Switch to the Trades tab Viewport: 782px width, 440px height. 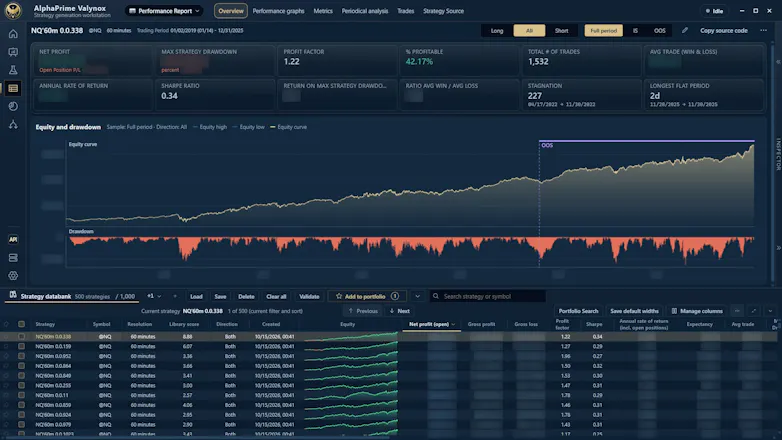tap(405, 11)
